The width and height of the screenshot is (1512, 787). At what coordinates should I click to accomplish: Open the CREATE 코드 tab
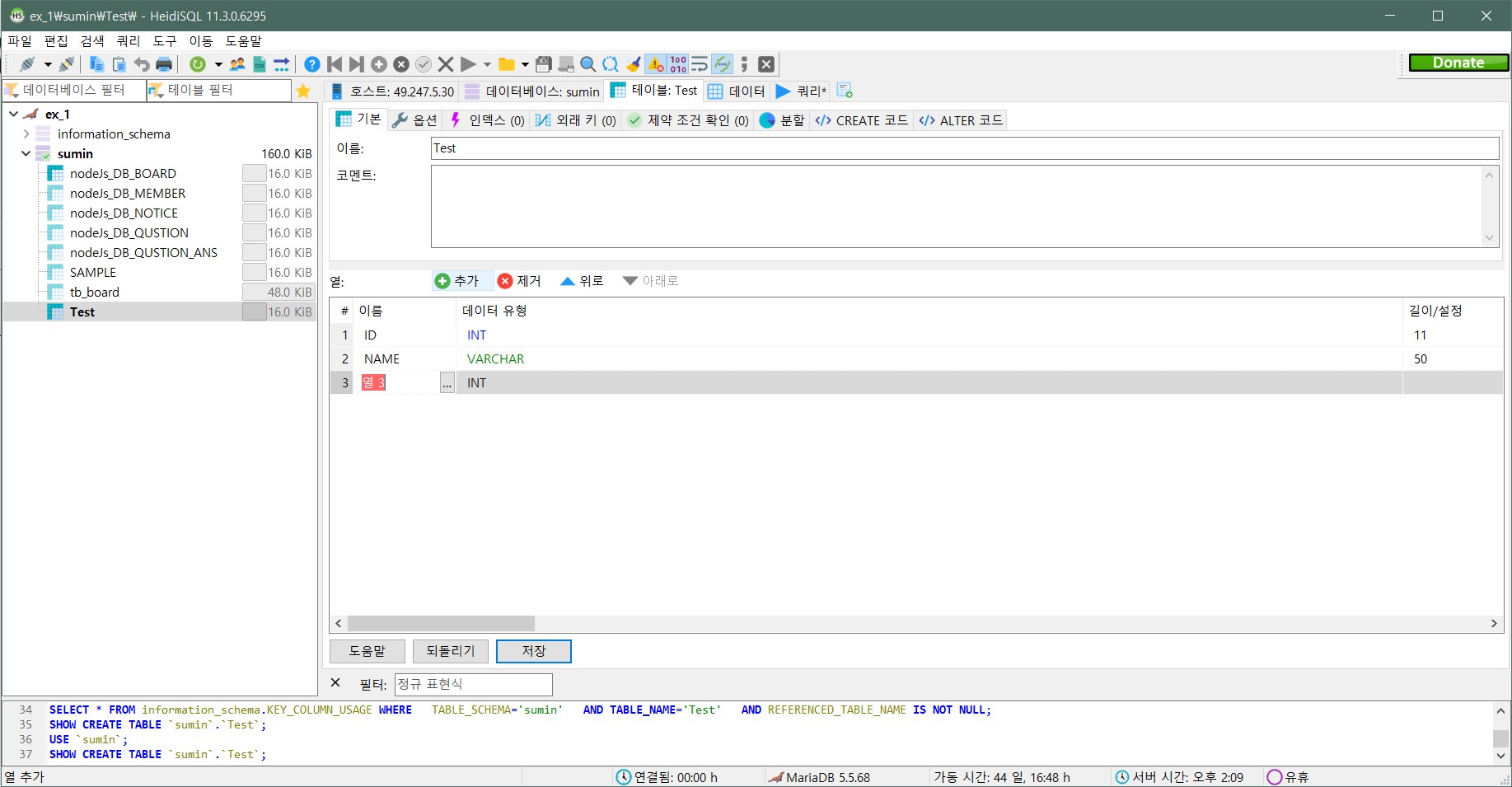point(862,120)
